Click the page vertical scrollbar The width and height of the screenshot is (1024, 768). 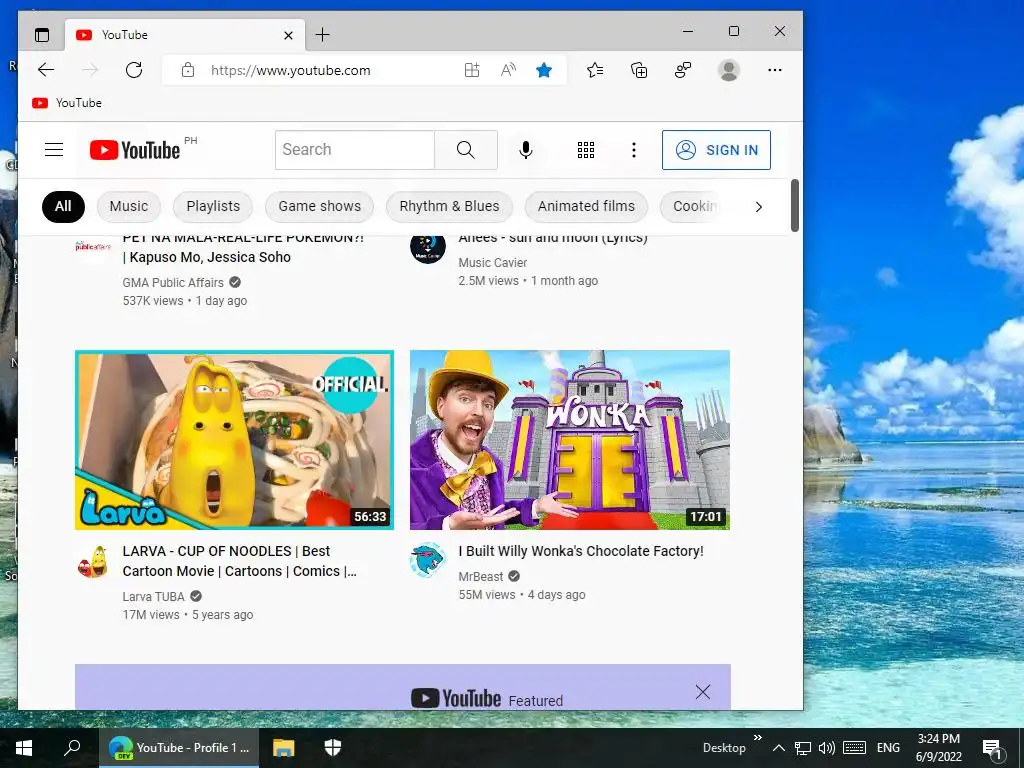[795, 206]
